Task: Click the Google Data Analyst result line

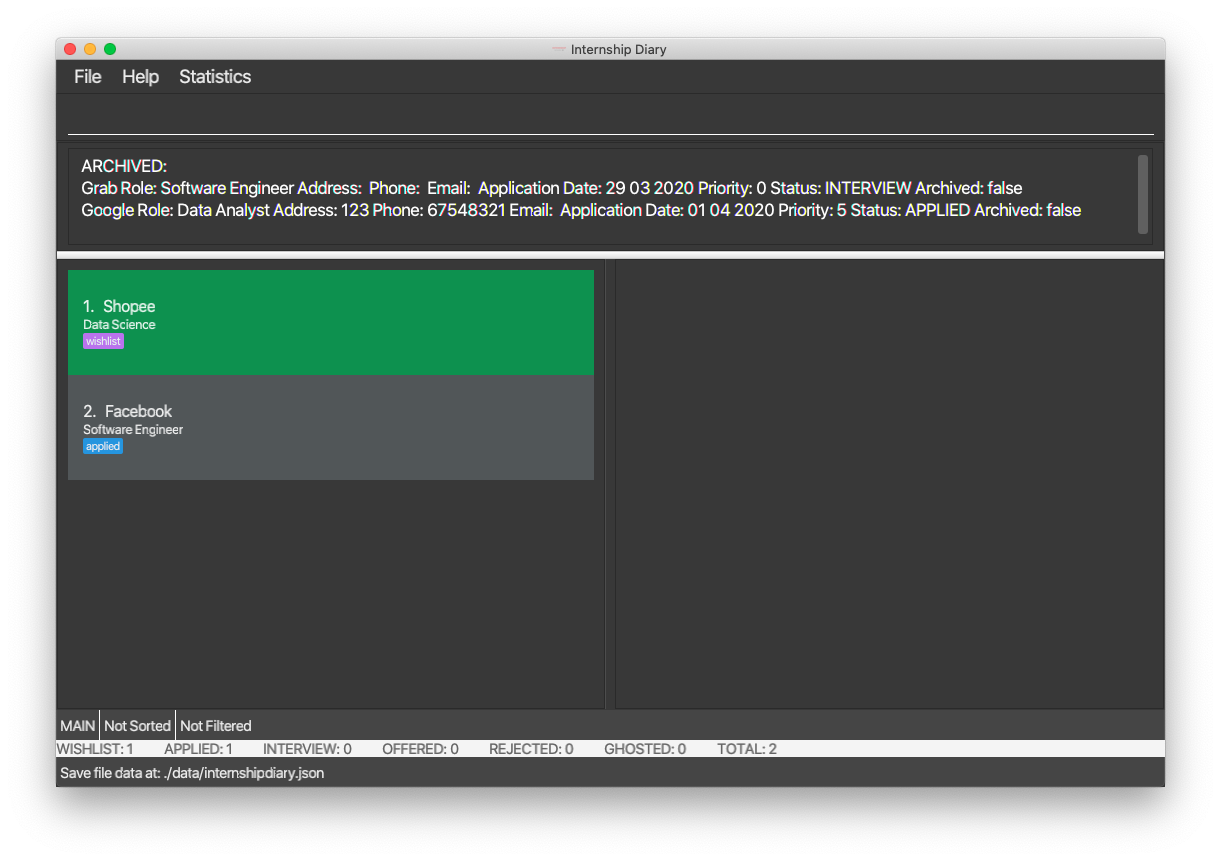Action: (581, 210)
